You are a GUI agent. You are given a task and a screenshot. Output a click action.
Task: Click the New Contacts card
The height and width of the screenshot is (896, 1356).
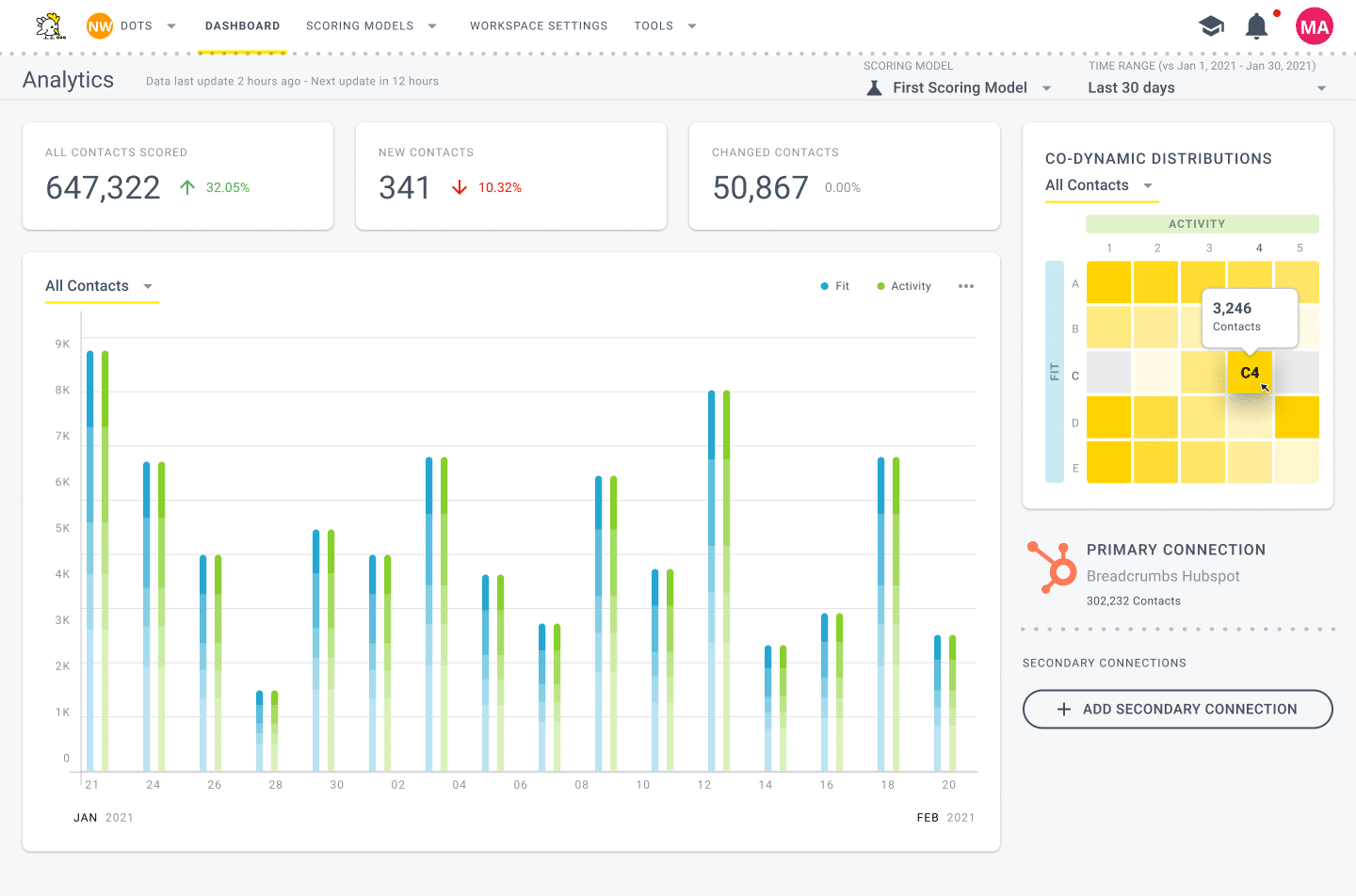point(511,176)
